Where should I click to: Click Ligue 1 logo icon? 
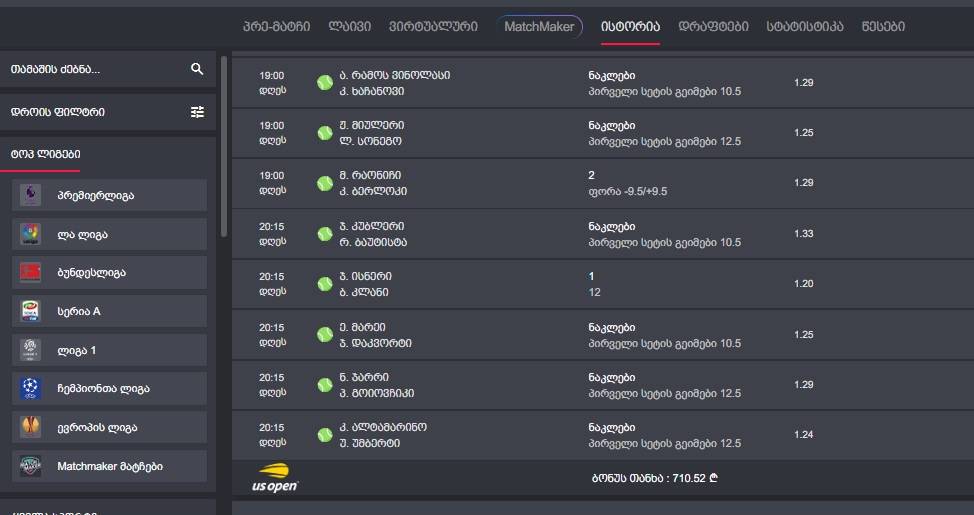[x=30, y=350]
